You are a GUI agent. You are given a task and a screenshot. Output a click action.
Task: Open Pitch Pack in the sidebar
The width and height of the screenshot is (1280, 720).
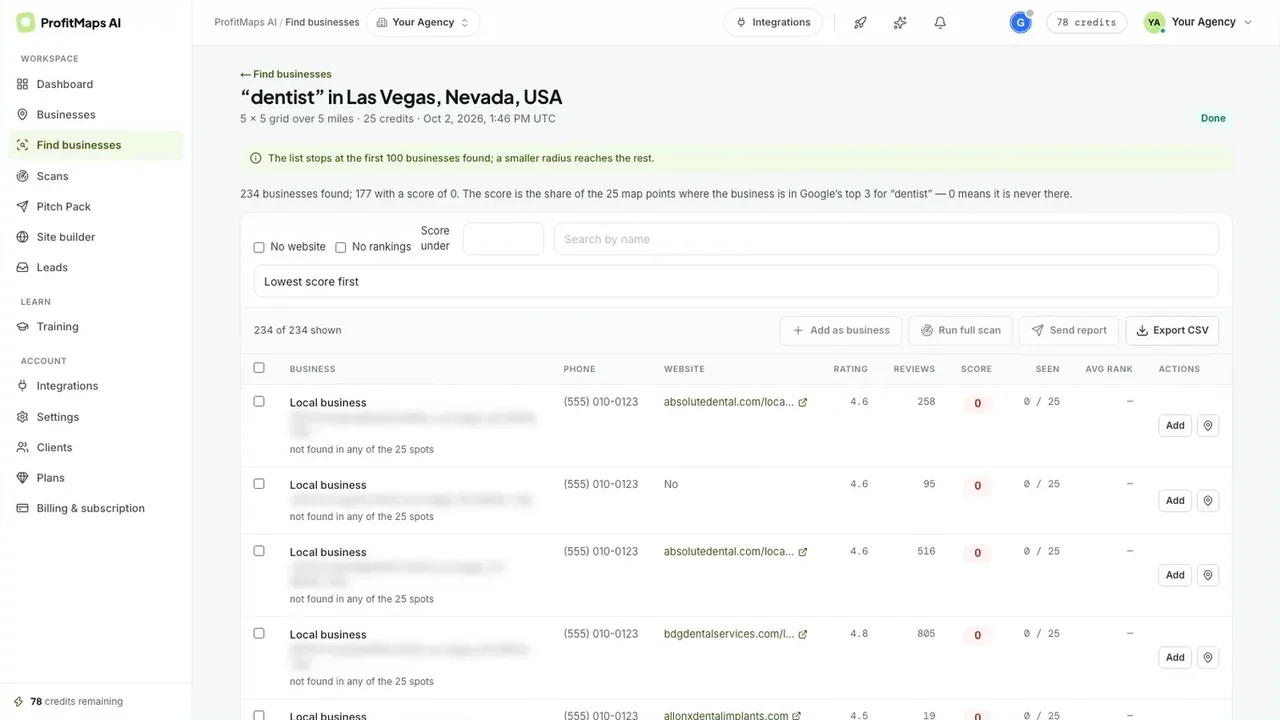coord(96,206)
